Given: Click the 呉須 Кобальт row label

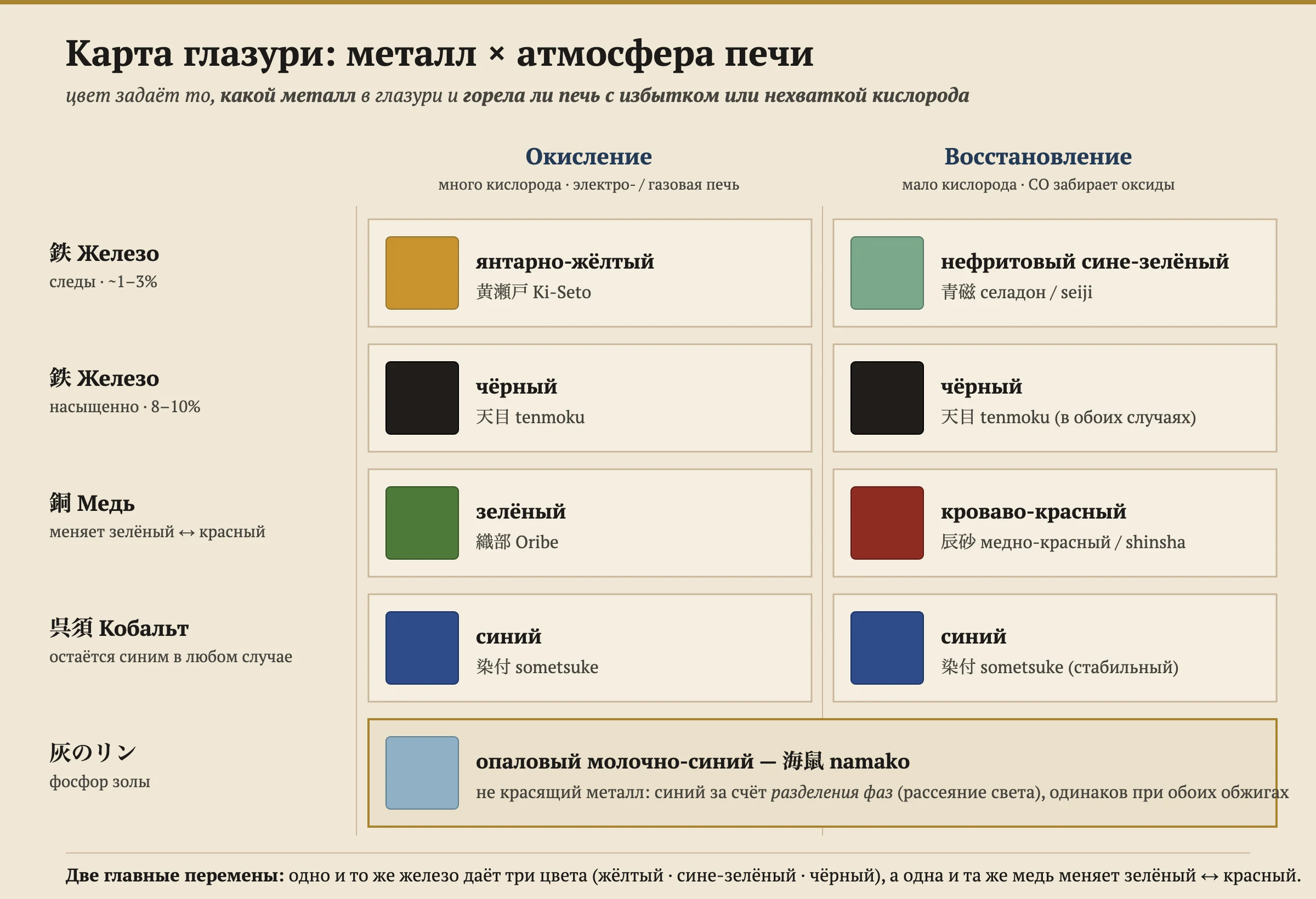Looking at the screenshot, I should (x=171, y=641).
